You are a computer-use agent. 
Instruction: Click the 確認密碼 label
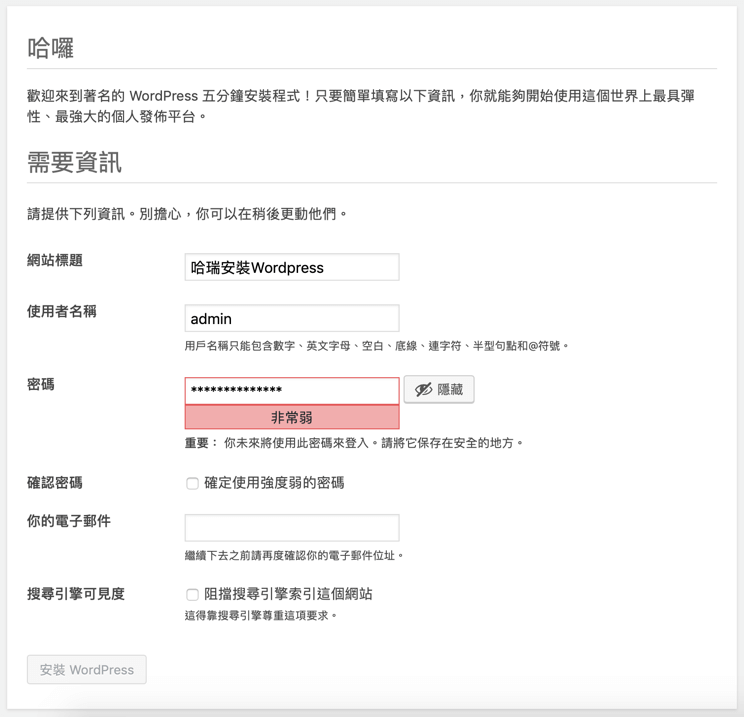click(55, 483)
